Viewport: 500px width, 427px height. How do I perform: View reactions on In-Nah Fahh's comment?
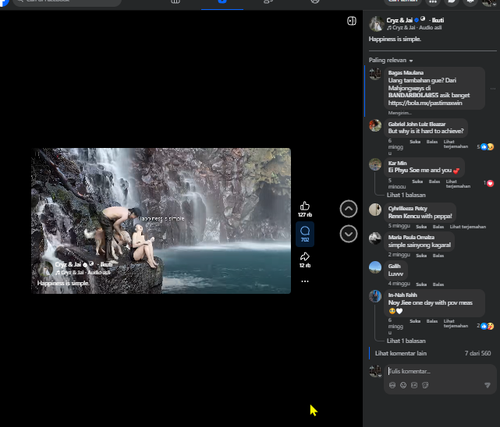point(485,326)
